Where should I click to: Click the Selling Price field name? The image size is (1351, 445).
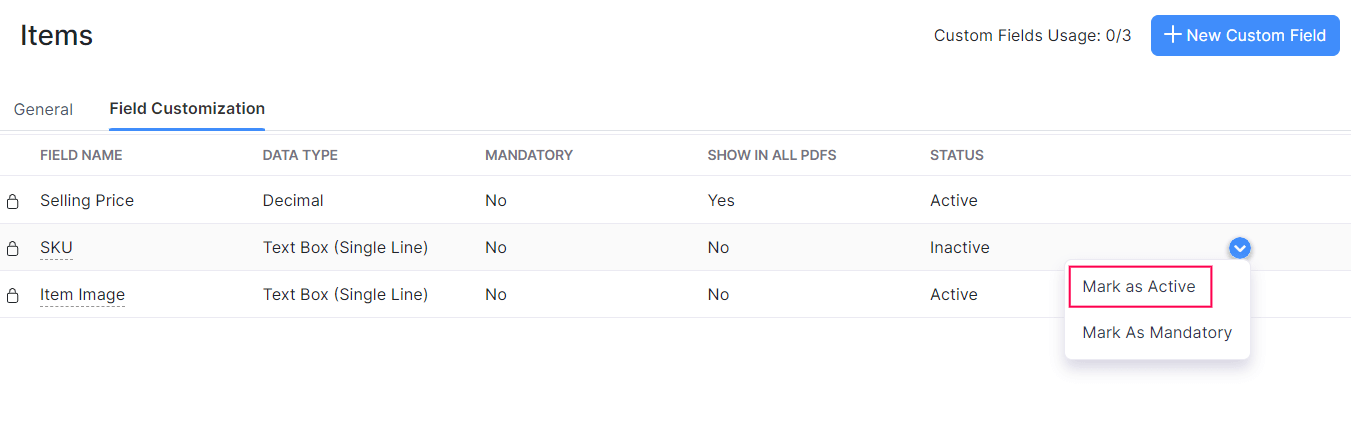pos(87,201)
